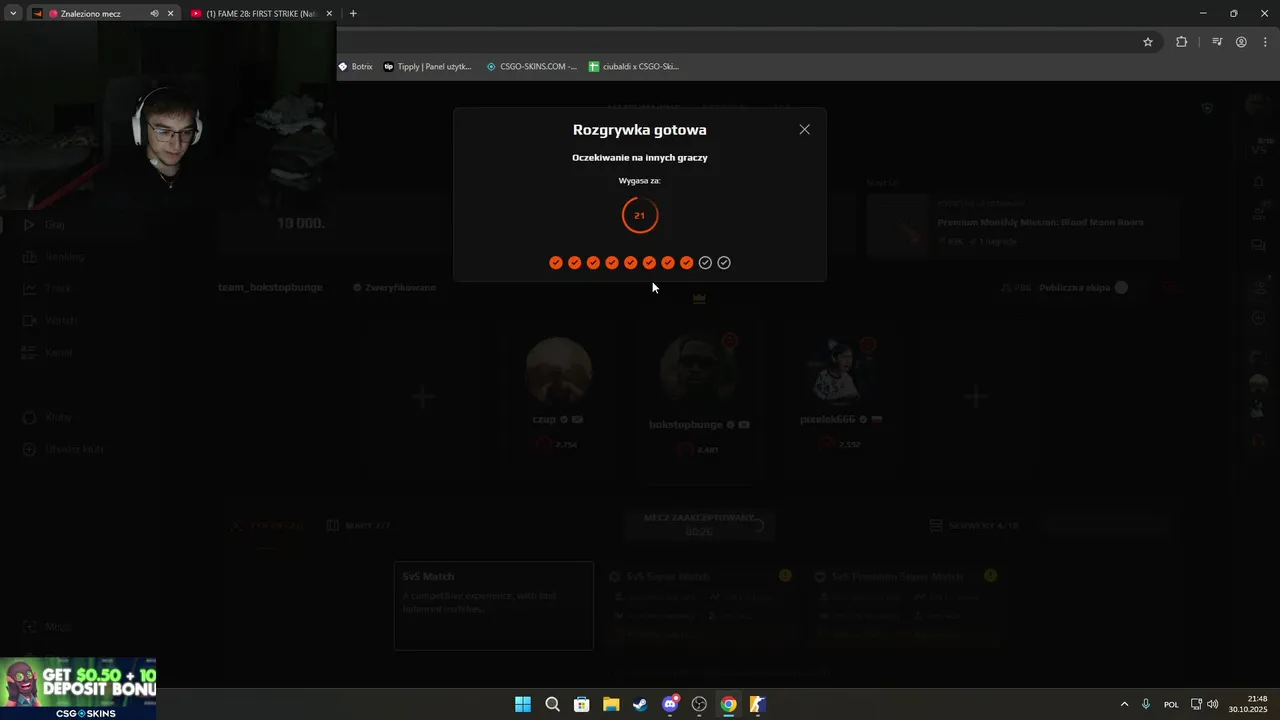
Task: Click the microphone tray icon
Action: click(x=1146, y=704)
